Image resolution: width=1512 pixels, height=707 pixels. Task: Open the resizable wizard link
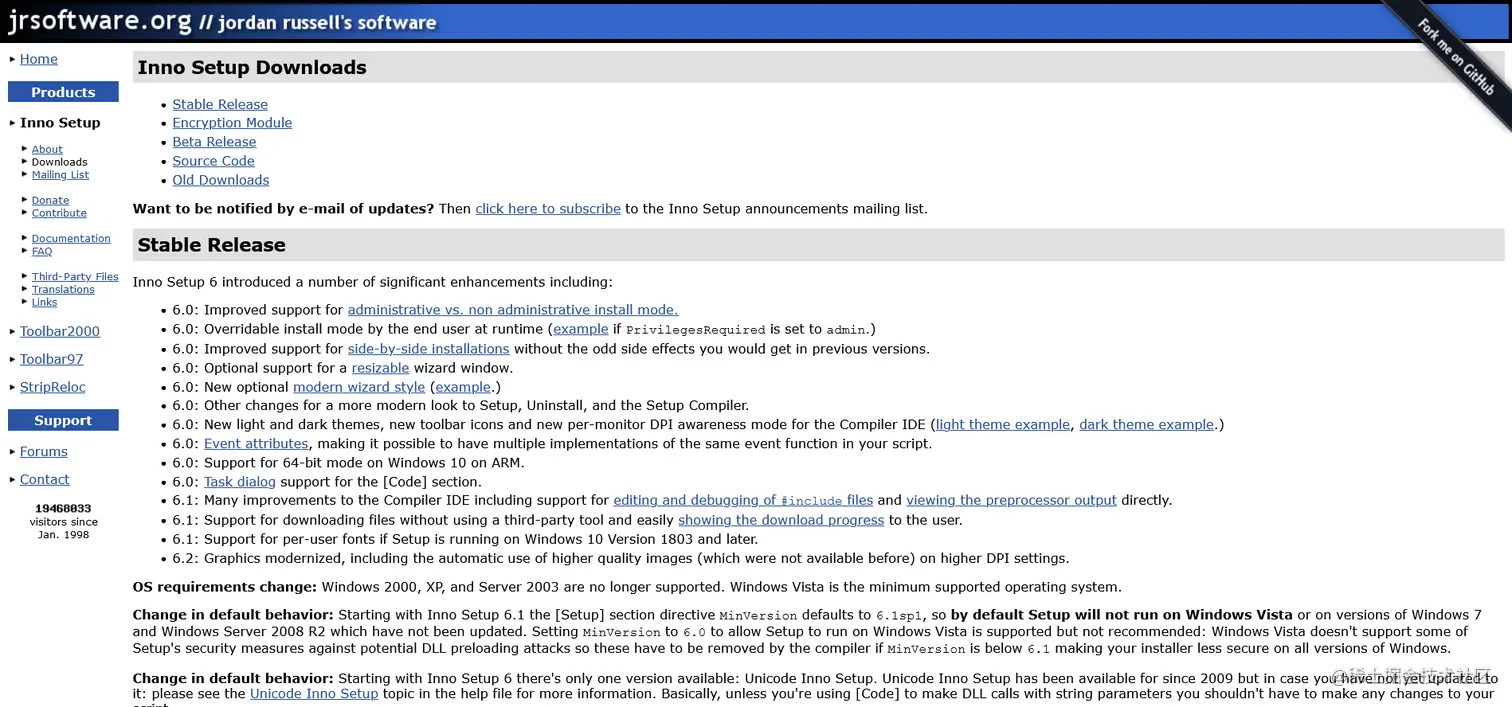pos(381,368)
